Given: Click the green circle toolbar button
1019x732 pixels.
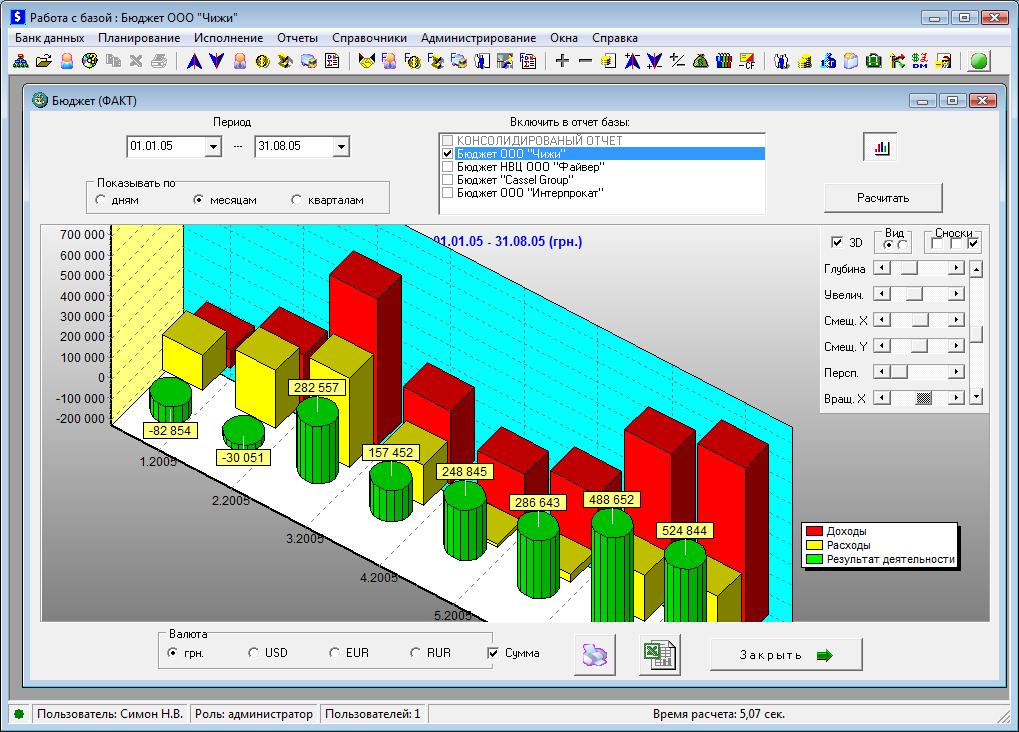Looking at the screenshot, I should click(x=979, y=62).
